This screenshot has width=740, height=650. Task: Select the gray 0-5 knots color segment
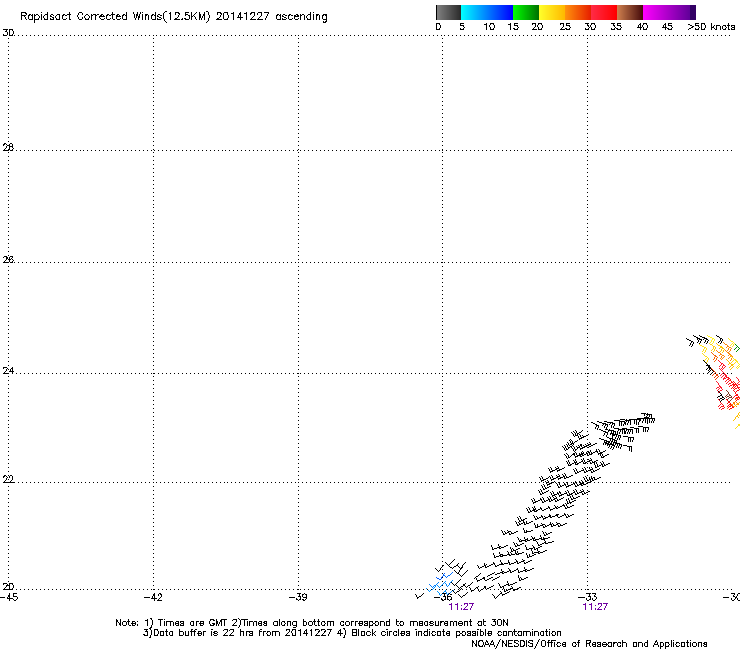448,12
